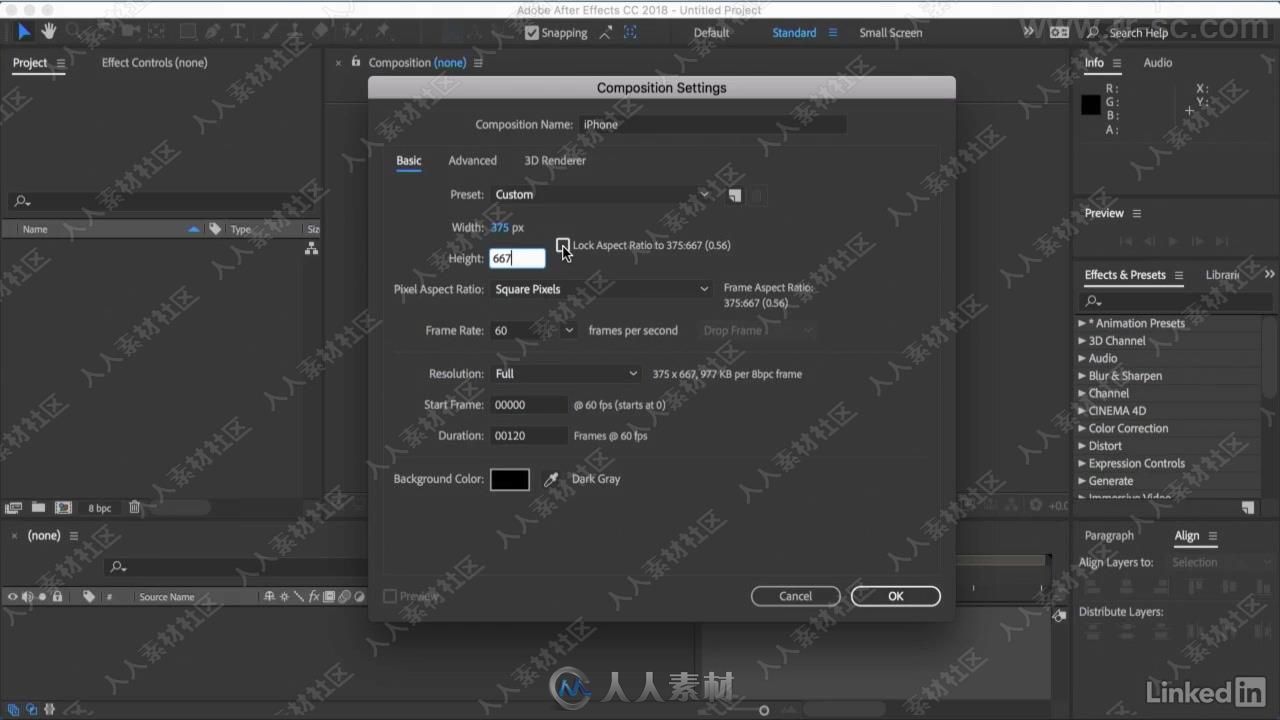Pick background color with the eyedropper
The width and height of the screenshot is (1280, 720).
(x=550, y=479)
